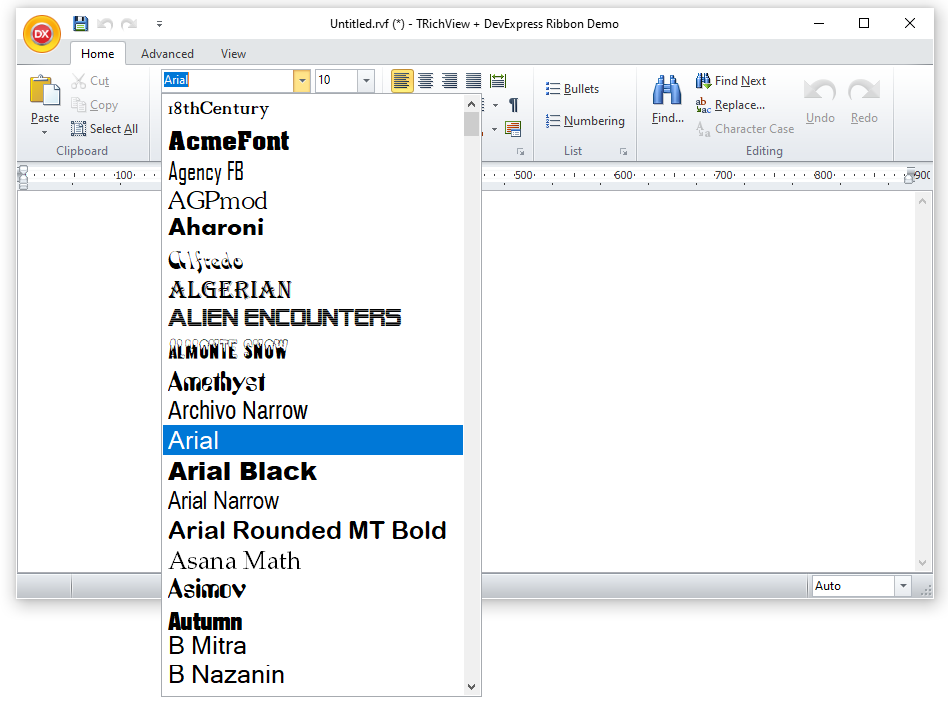Save the document with the floppy icon
Image resolution: width=948 pixels, height=704 pixels.
pos(80,24)
